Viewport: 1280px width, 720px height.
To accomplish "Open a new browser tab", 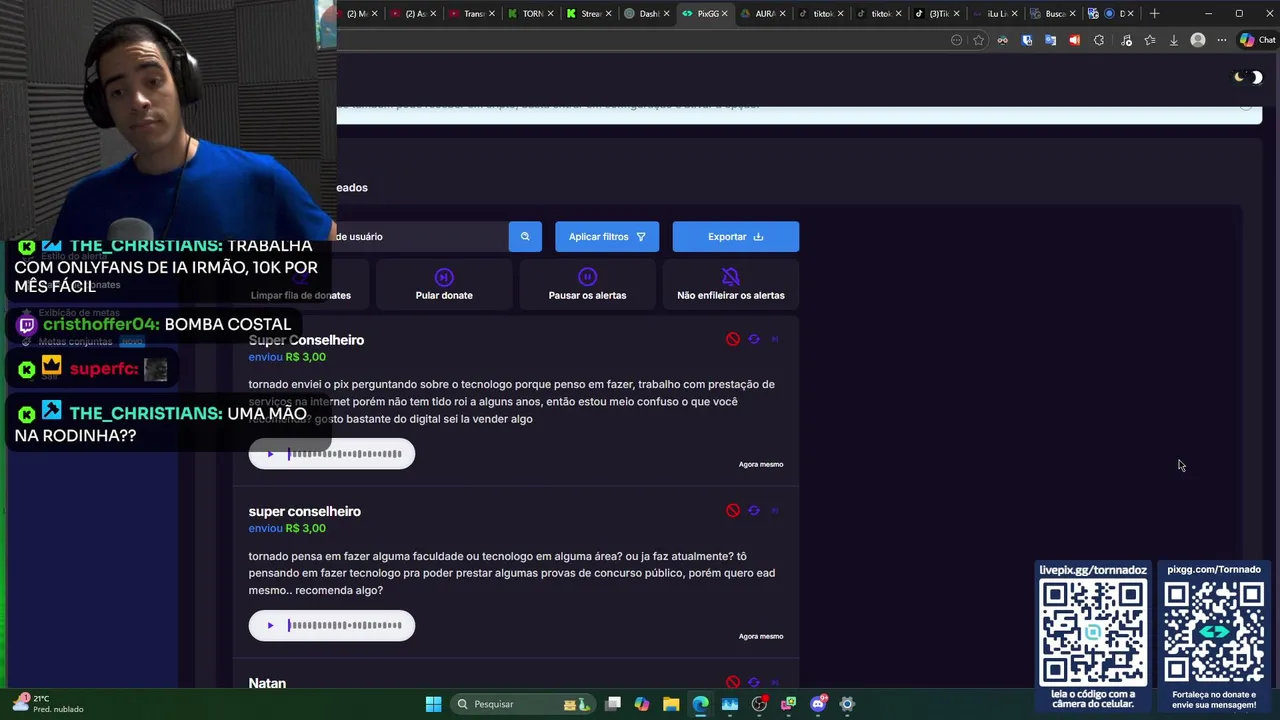I will click(1154, 13).
